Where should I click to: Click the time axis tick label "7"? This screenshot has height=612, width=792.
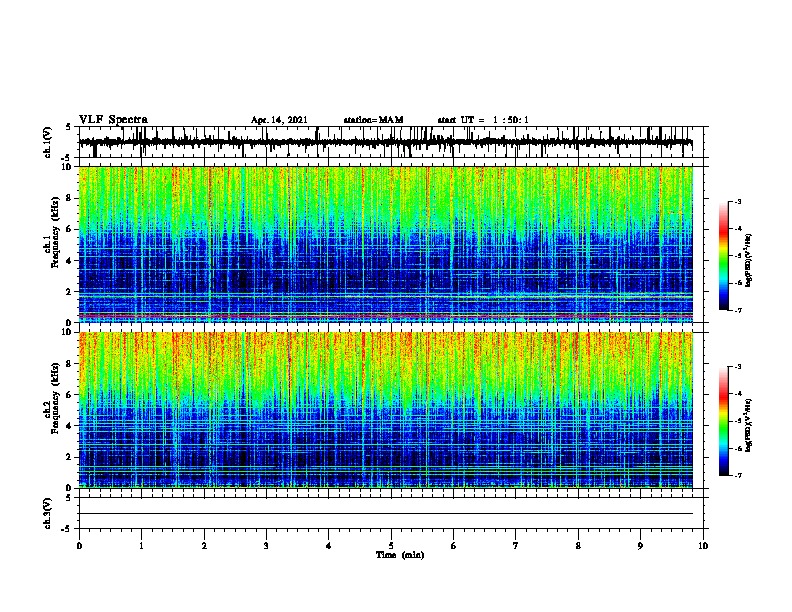tap(516, 546)
